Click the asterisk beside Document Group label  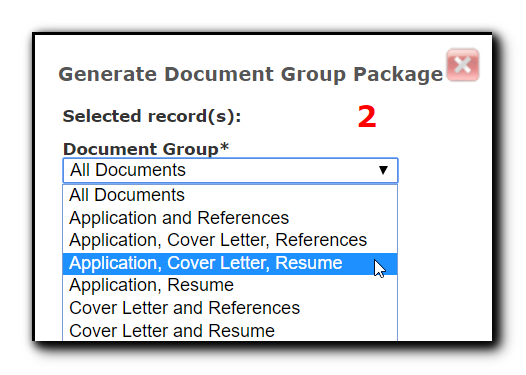tap(224, 147)
